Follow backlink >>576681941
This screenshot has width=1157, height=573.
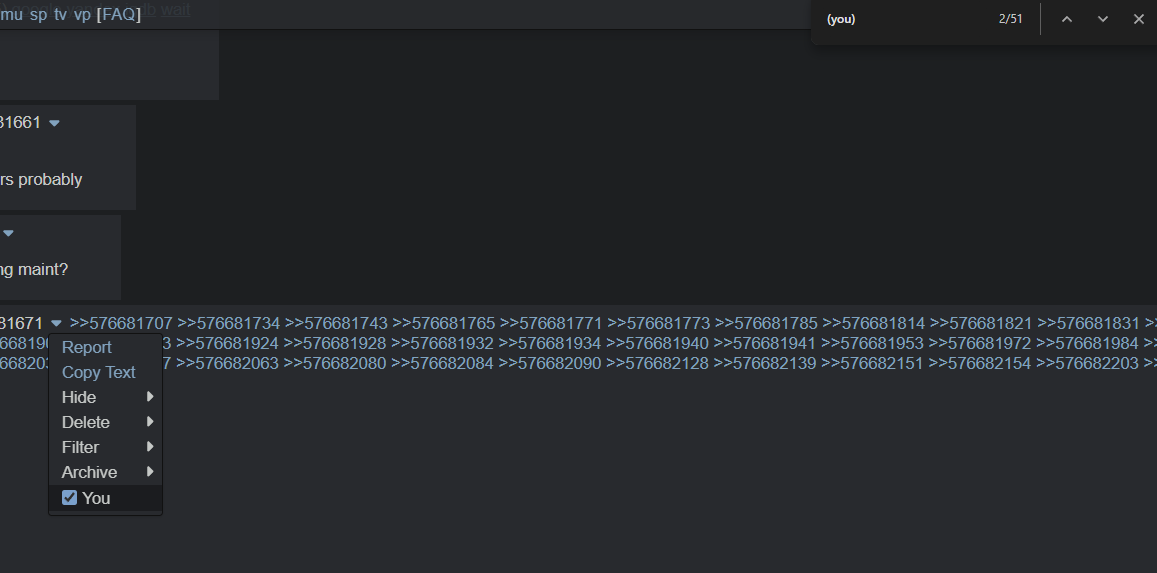764,344
